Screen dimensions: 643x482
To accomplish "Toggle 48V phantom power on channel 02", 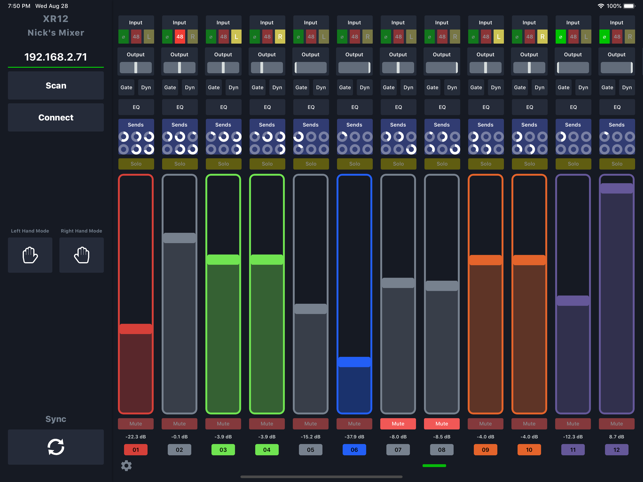I will tap(180, 37).
